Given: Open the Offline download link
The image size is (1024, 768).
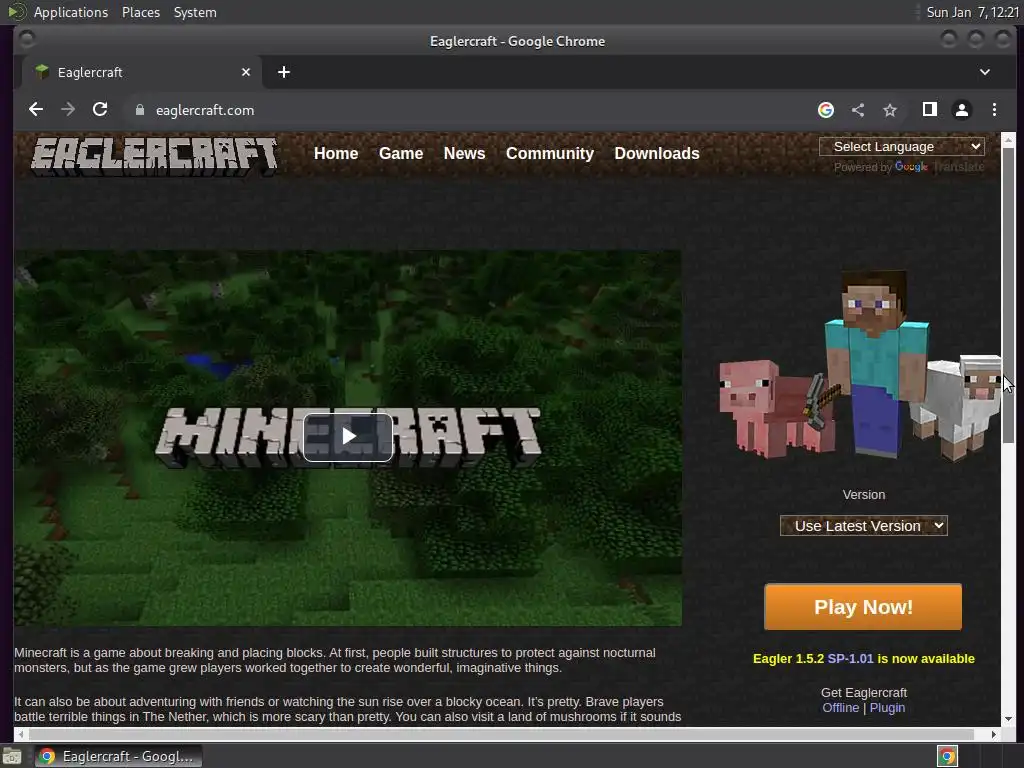Looking at the screenshot, I should (x=840, y=708).
